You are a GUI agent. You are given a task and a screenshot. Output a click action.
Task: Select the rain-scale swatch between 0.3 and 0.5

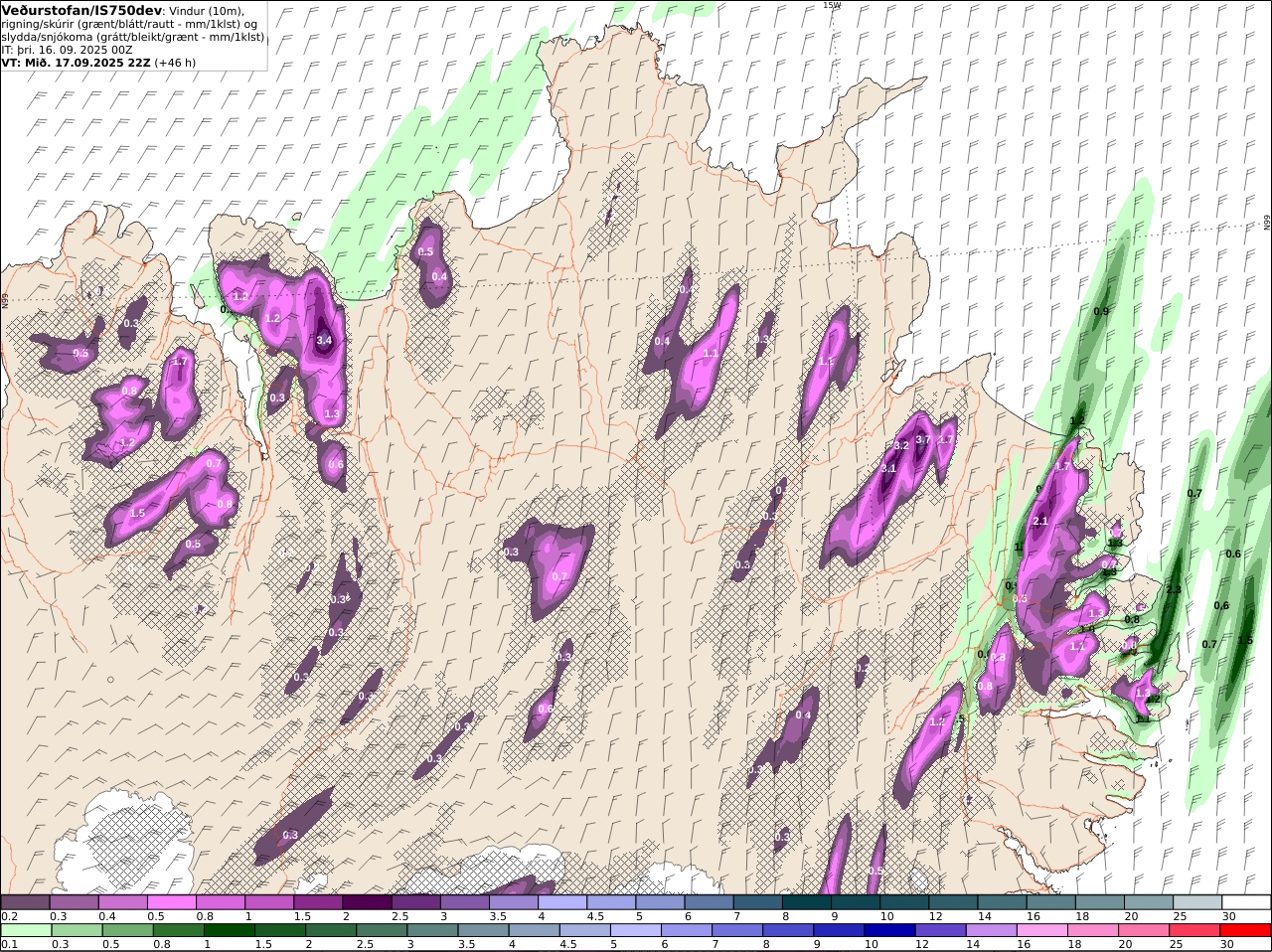click(x=78, y=930)
